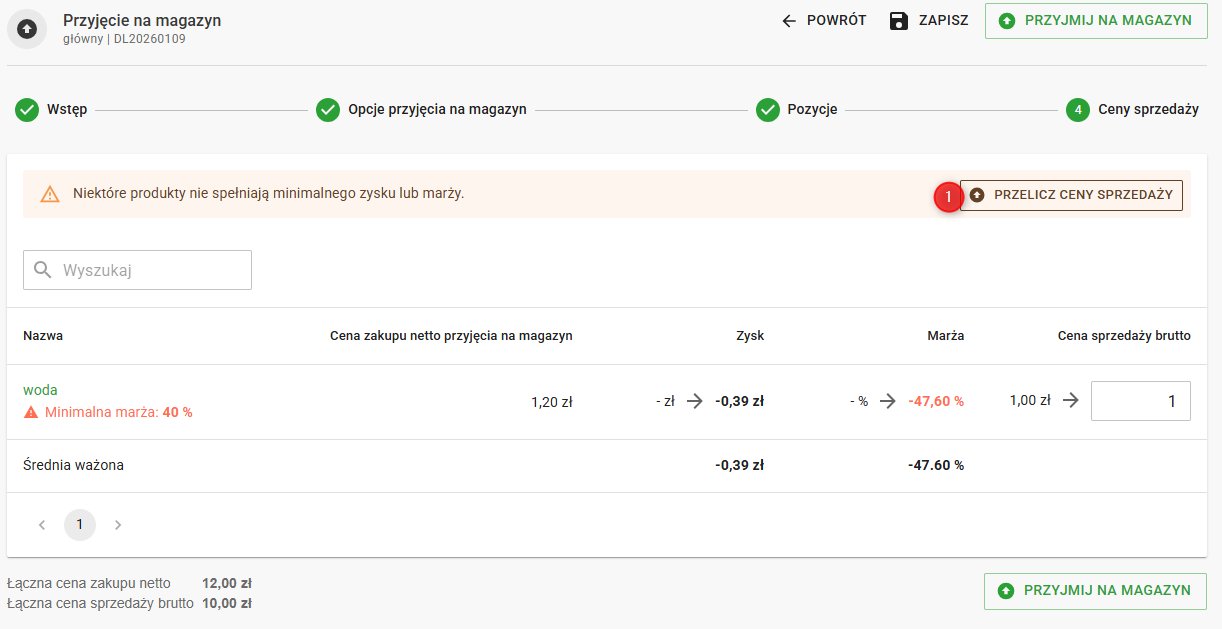Click the floppy disk icon for ZAPISZ

[899, 21]
